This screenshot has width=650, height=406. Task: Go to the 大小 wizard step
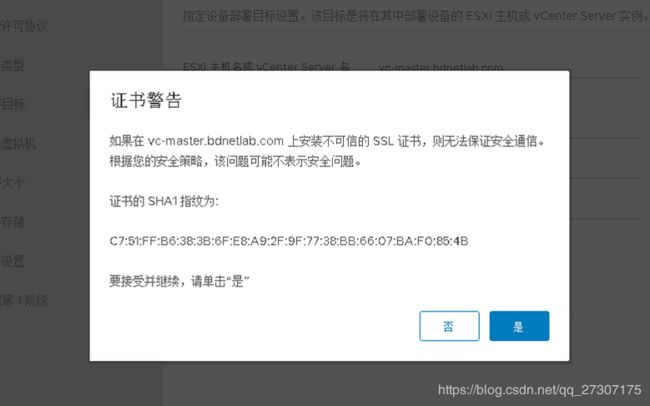point(12,183)
